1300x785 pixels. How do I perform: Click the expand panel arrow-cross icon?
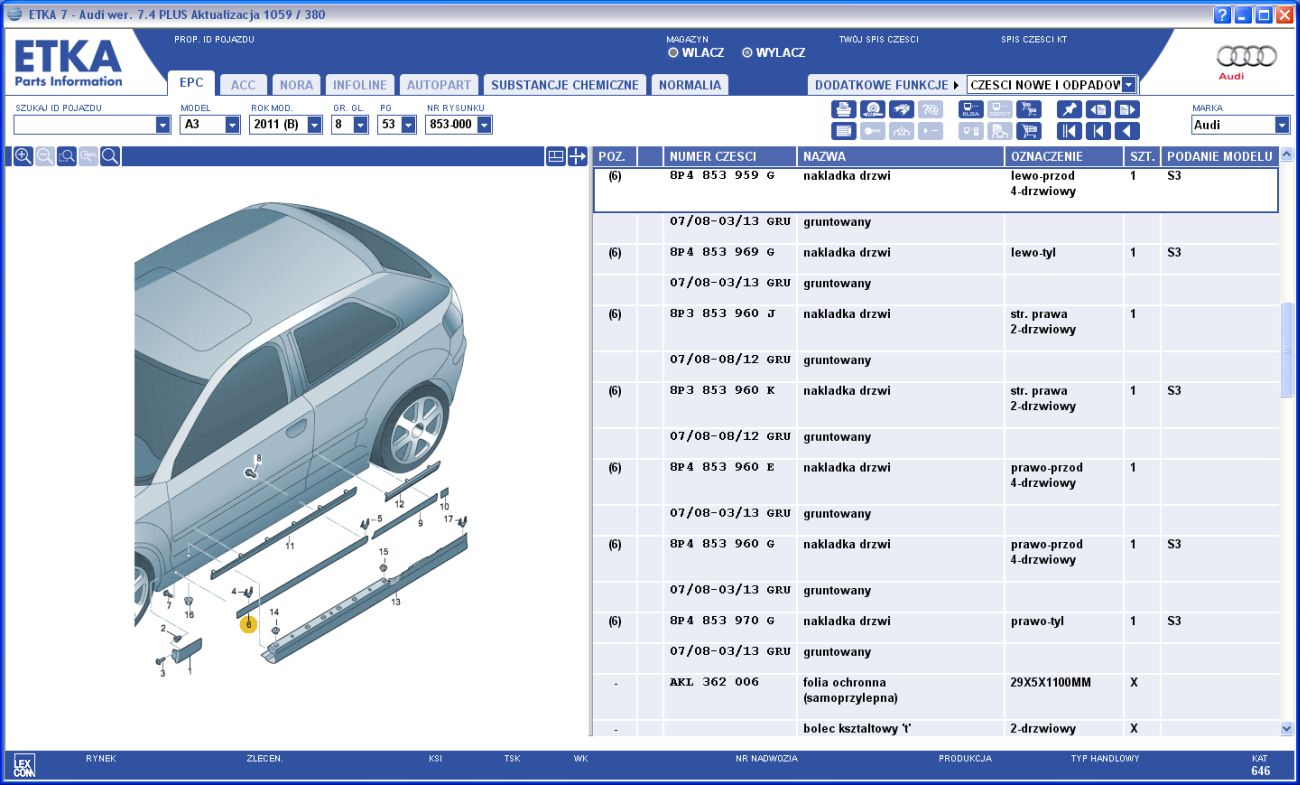click(x=577, y=156)
